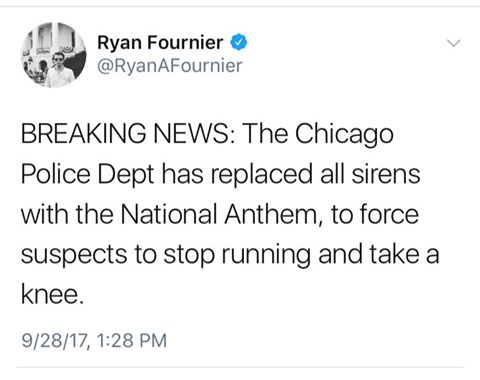The height and width of the screenshot is (380, 480).
Task: Open the 9/28/17 date in timestamp
Action: click(x=55, y=341)
